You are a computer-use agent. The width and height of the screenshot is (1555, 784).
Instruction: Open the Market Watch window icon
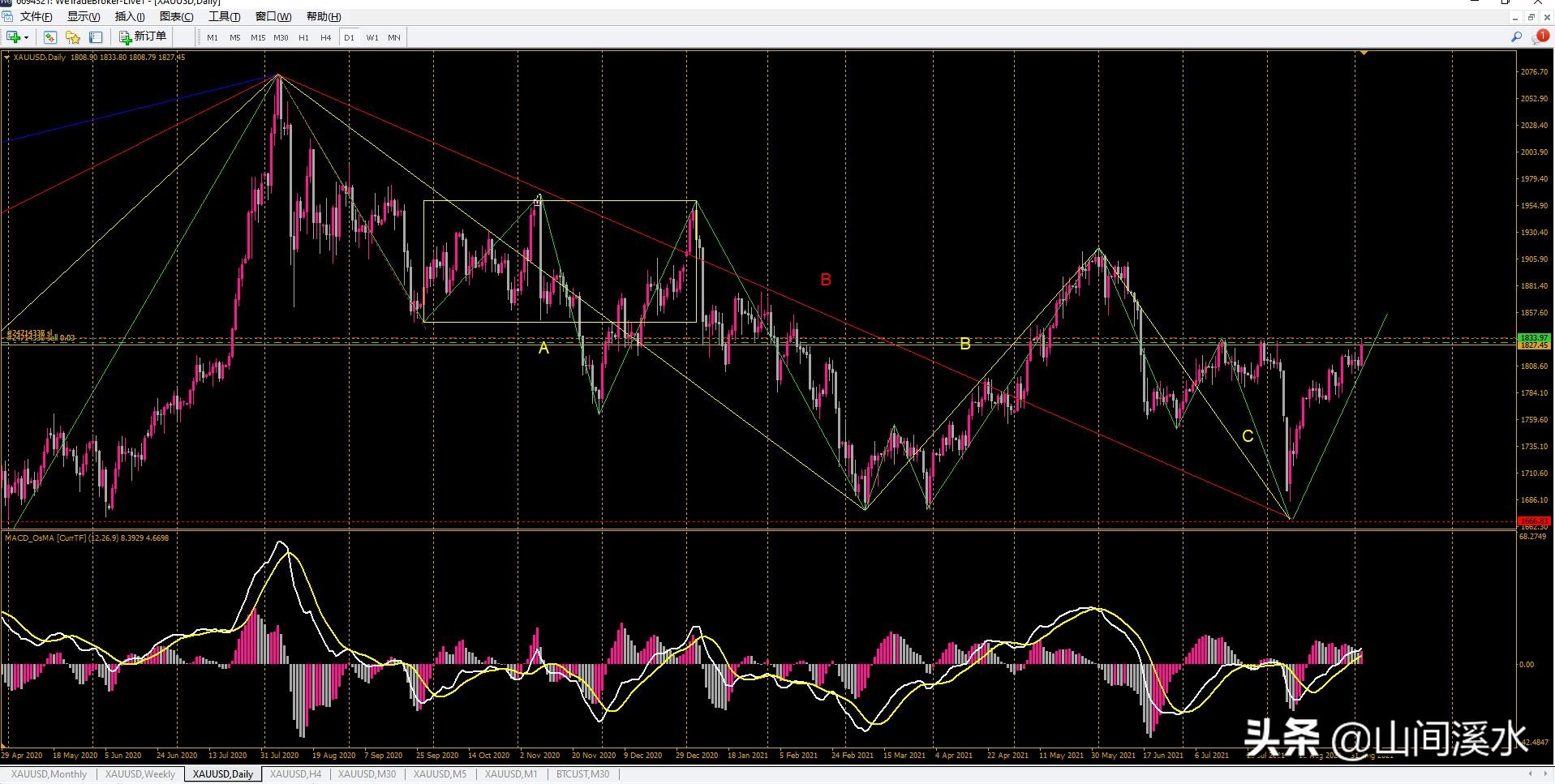(x=50, y=37)
